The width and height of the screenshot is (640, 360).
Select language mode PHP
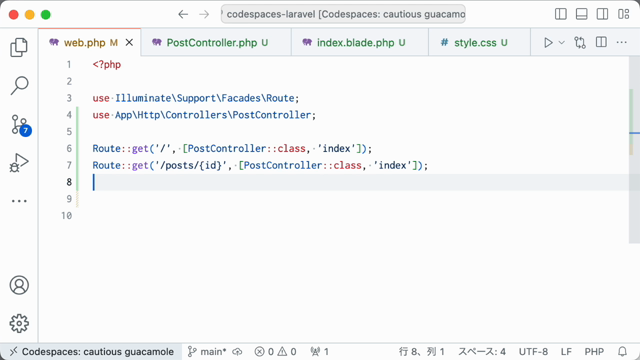click(594, 351)
